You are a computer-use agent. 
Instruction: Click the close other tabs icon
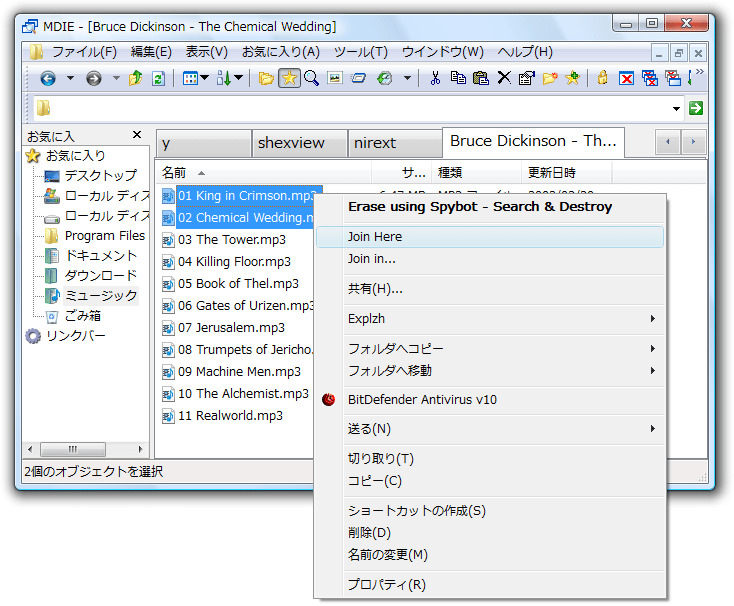673,78
